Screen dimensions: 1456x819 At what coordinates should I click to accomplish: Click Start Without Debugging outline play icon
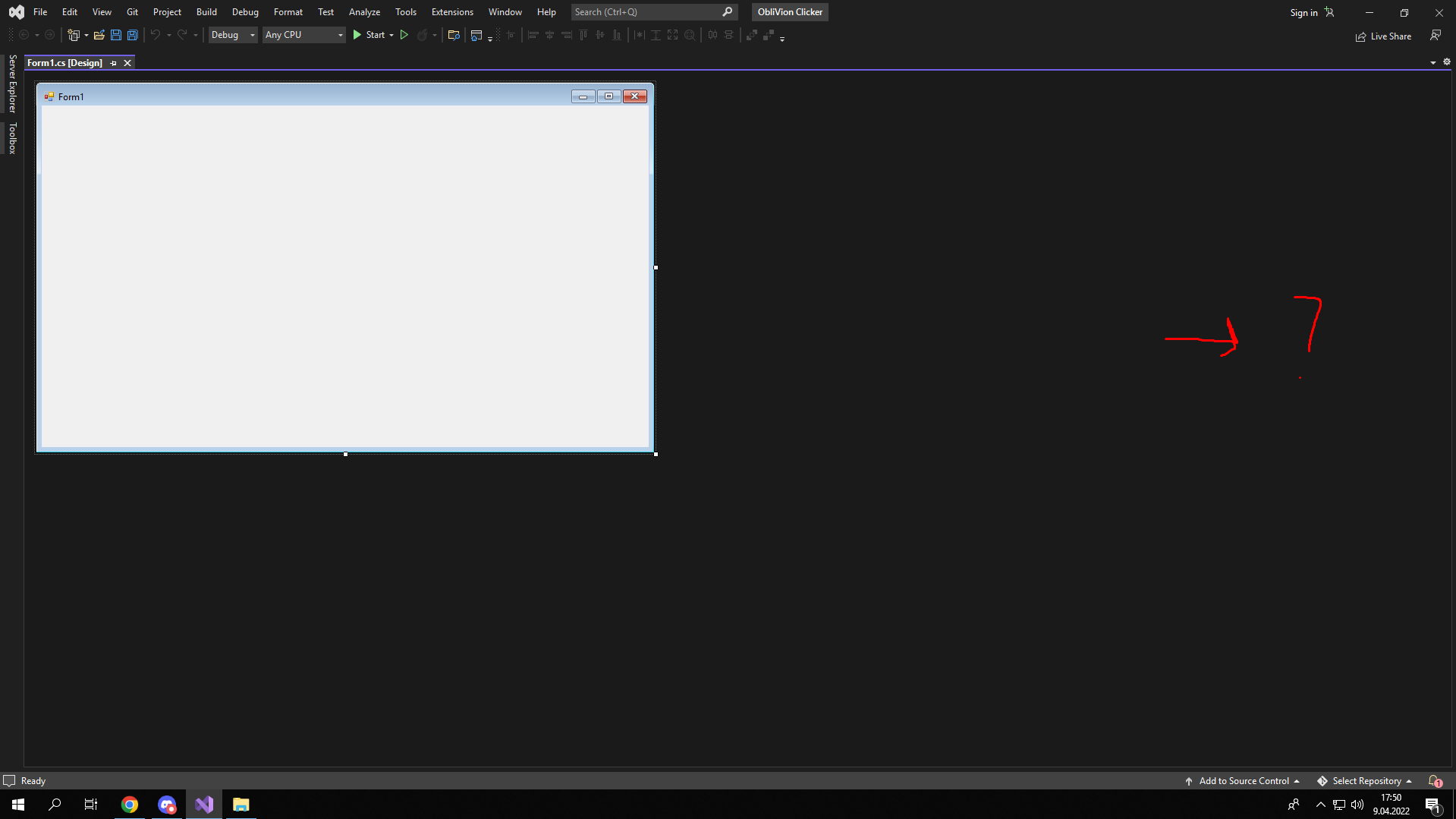(x=404, y=35)
